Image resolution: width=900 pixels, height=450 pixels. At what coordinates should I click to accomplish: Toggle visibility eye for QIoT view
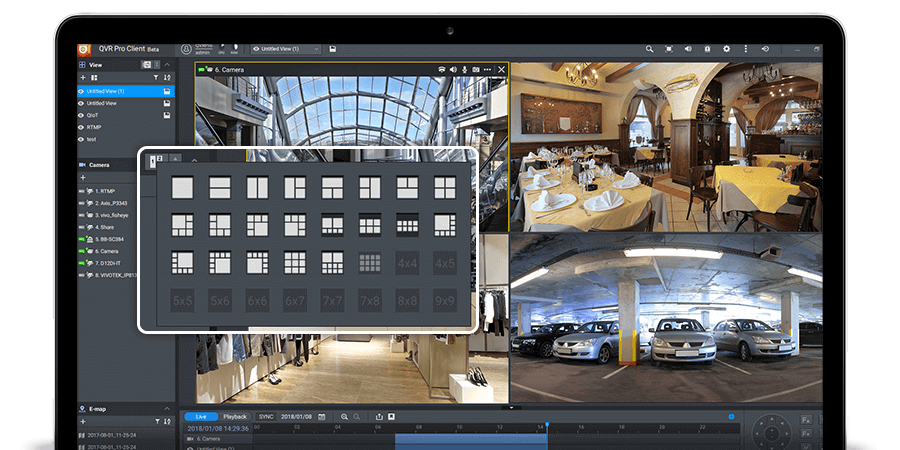[x=81, y=115]
